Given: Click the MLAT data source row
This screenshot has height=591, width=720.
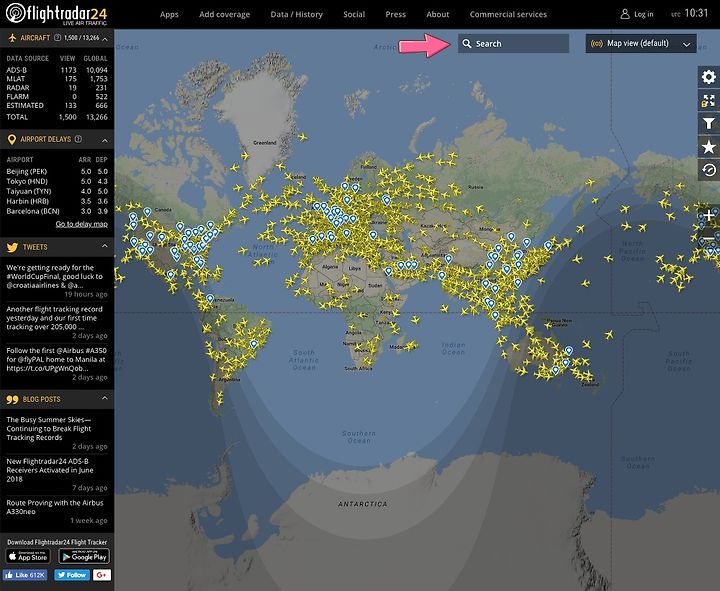Looking at the screenshot, I should pos(57,79).
